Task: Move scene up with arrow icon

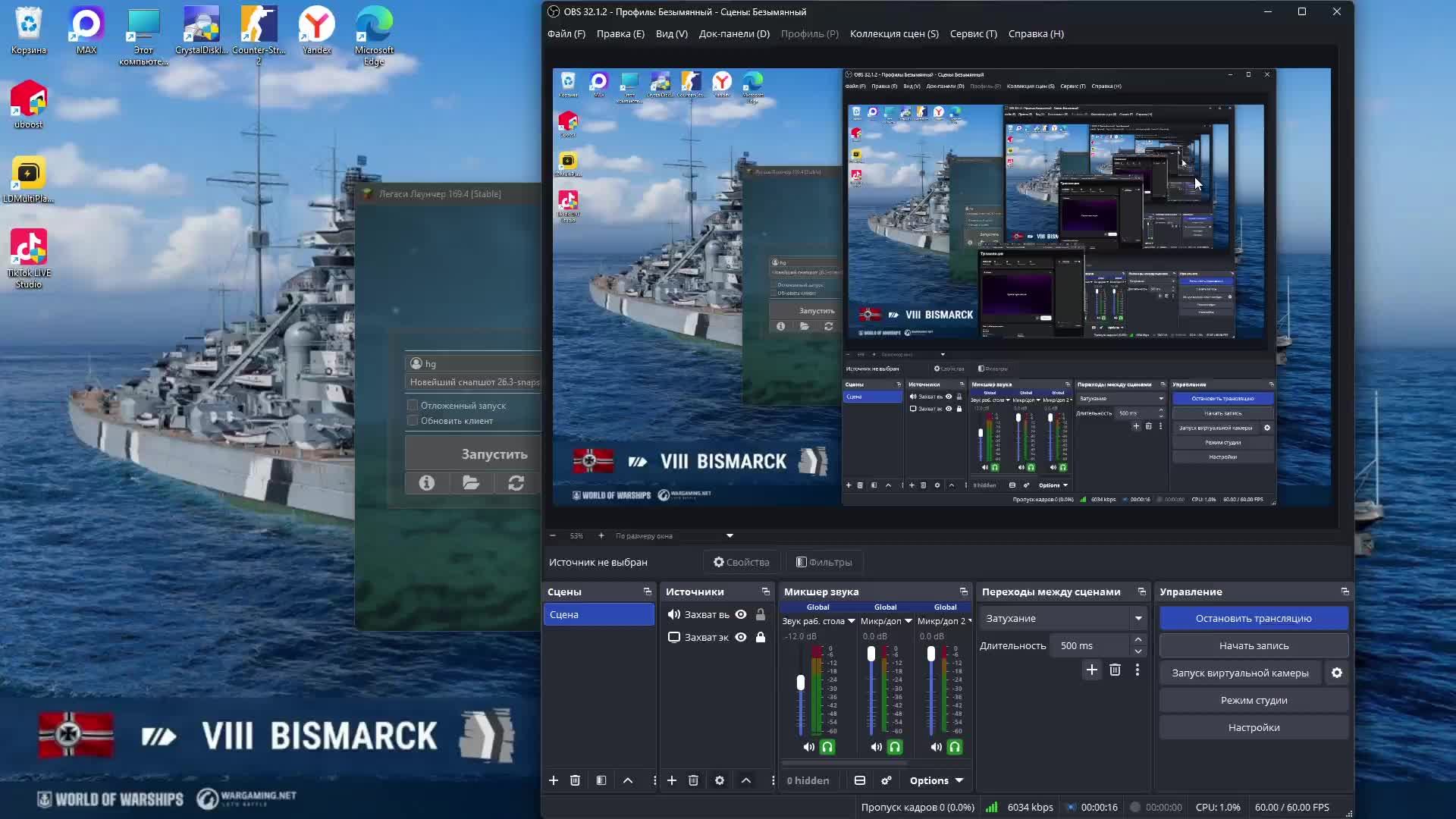Action: click(628, 780)
